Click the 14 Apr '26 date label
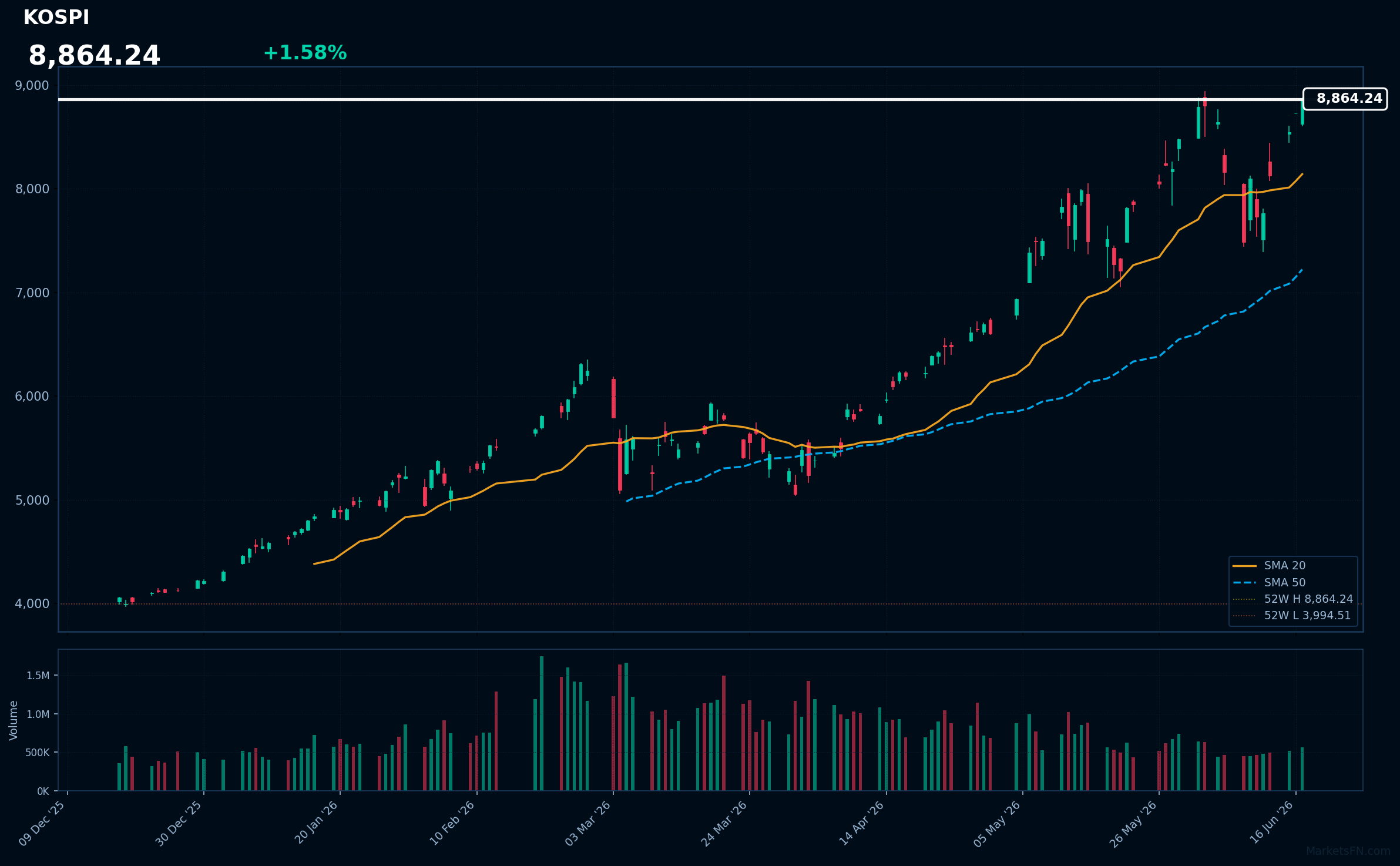The width and height of the screenshot is (1400, 866). tap(861, 823)
